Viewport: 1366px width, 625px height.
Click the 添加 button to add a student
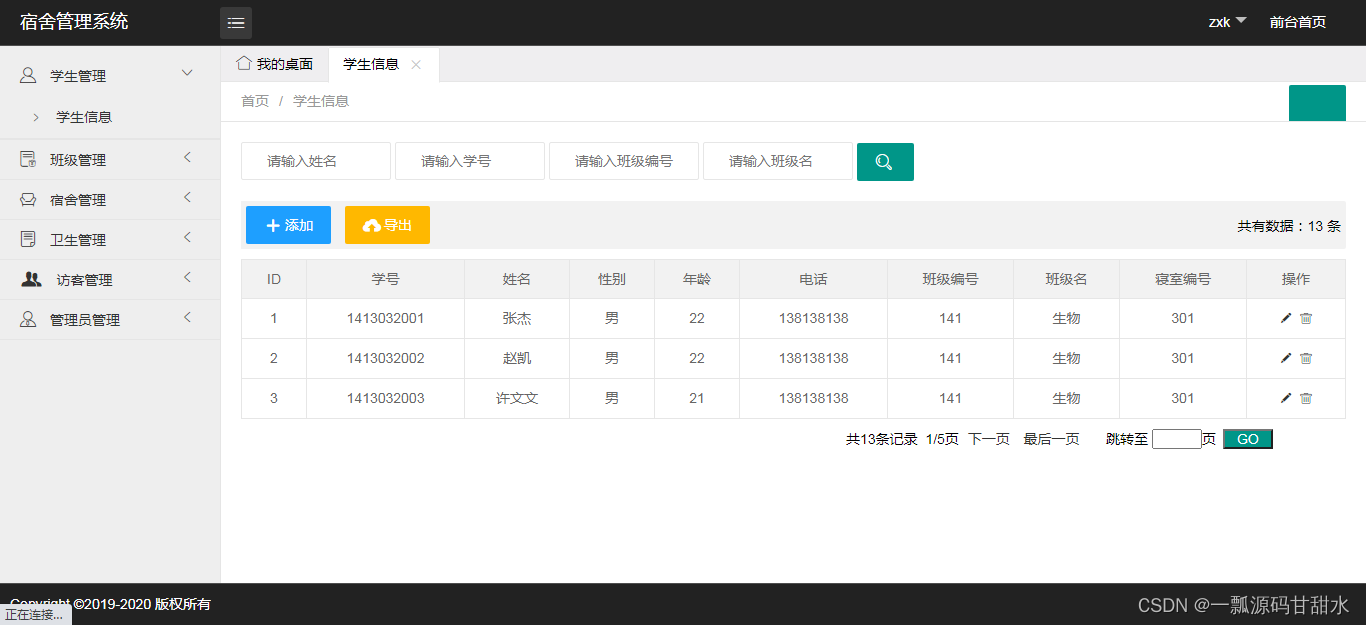[288, 224]
